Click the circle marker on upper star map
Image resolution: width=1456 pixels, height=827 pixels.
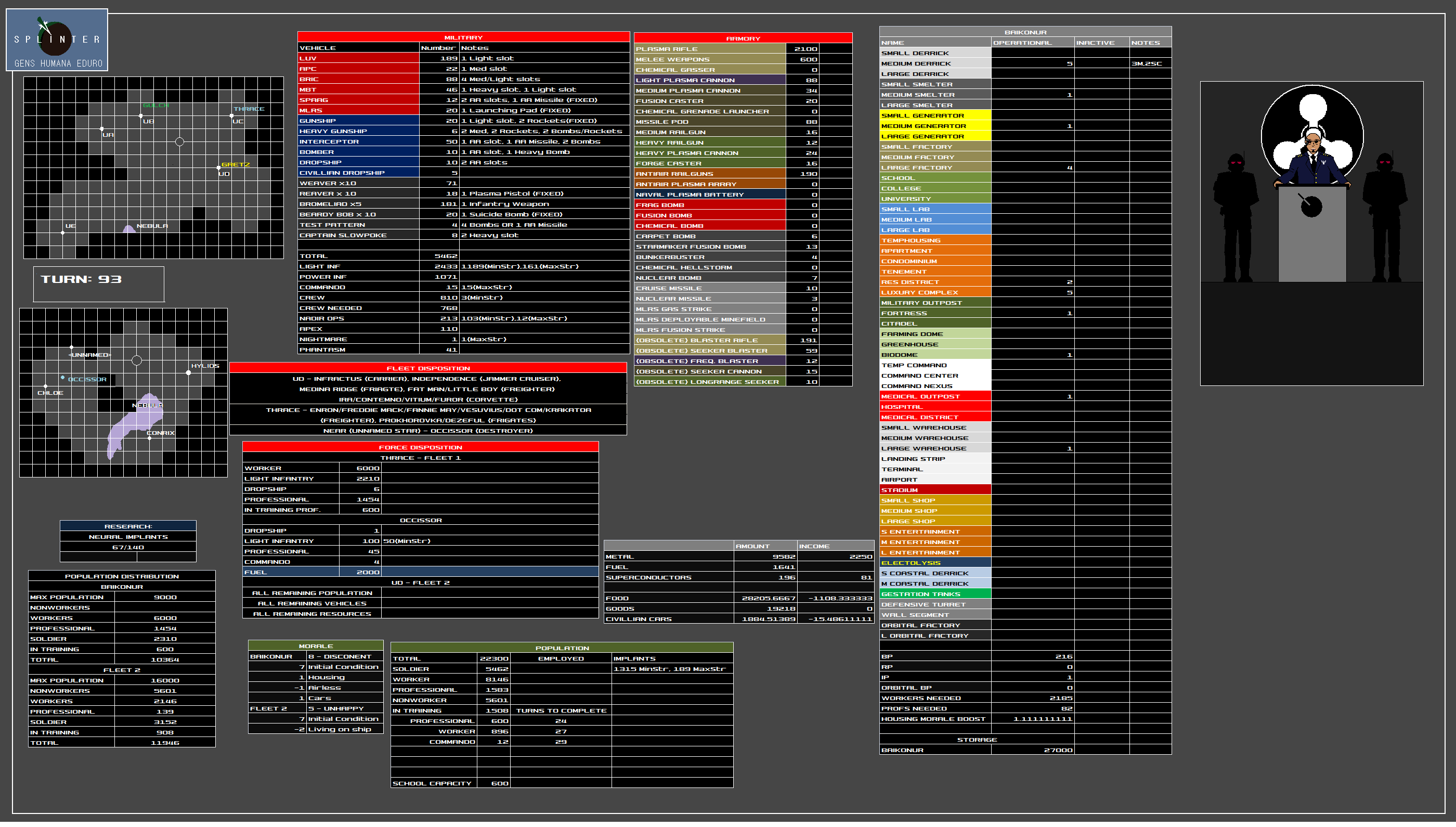click(179, 141)
